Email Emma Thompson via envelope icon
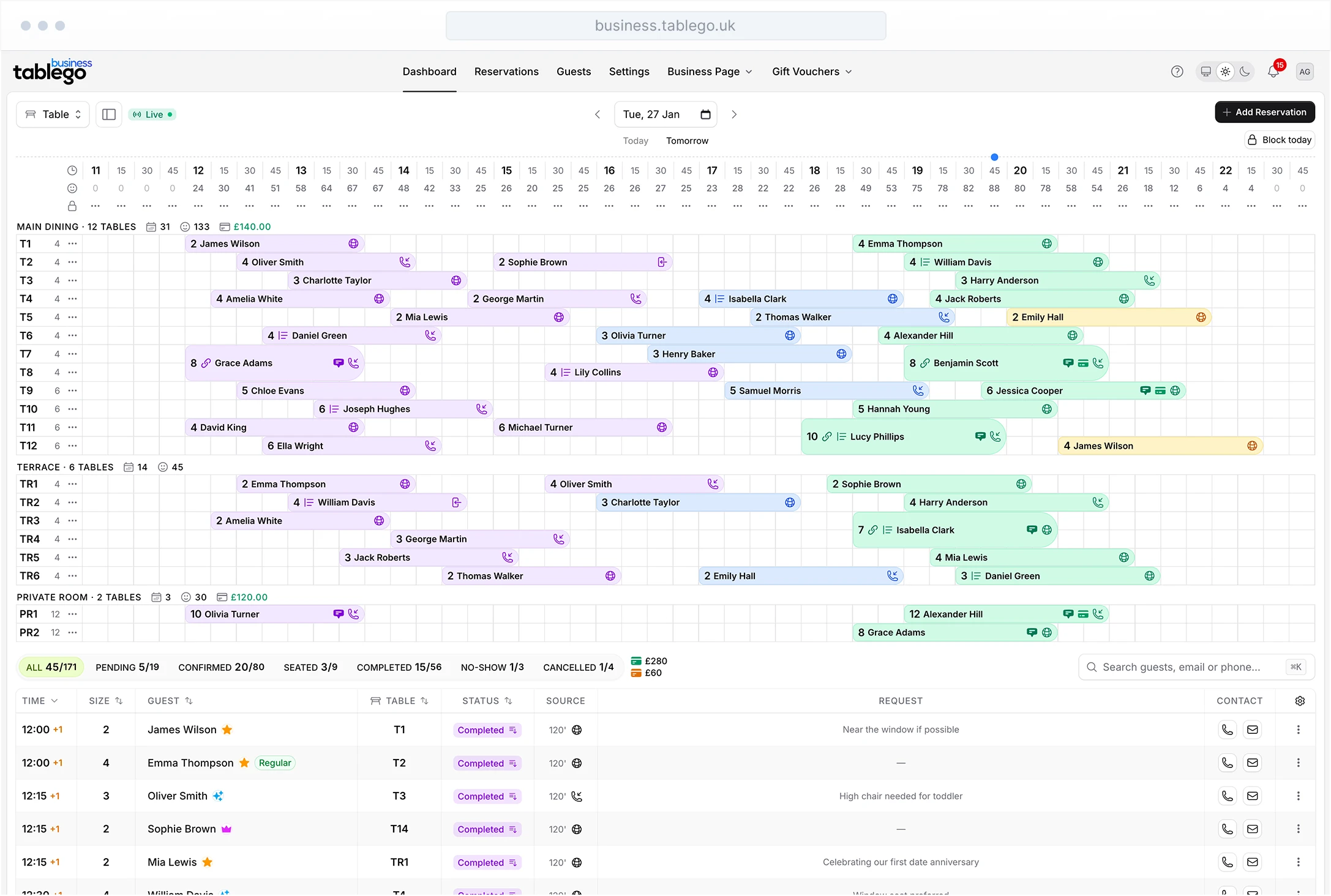Viewport: 1331px width, 896px height. pos(1253,763)
